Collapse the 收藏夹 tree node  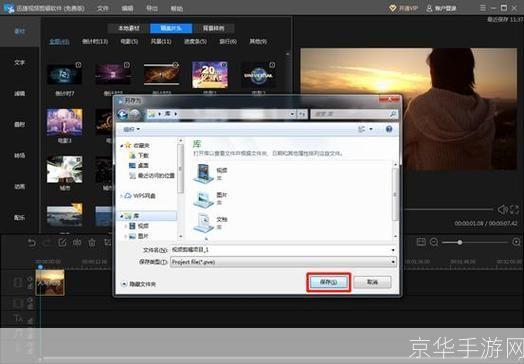click(122, 146)
